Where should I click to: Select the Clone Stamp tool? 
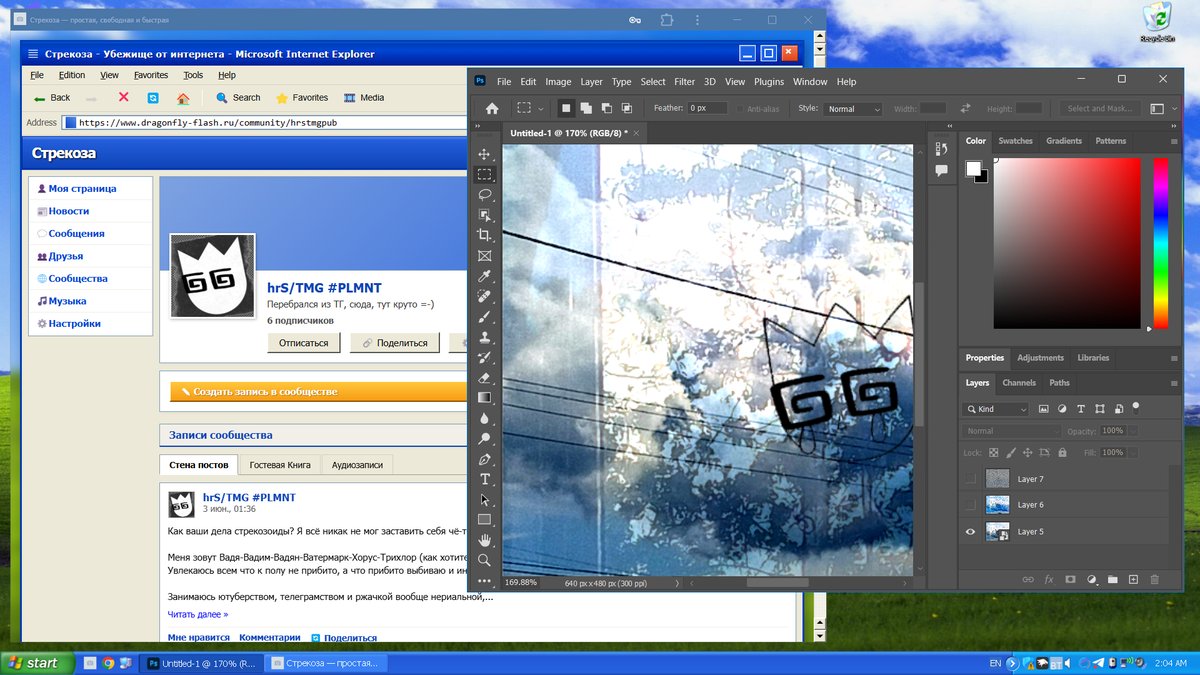pos(485,337)
